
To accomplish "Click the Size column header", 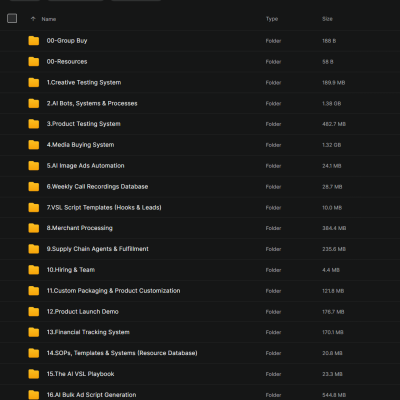I will click(327, 19).
